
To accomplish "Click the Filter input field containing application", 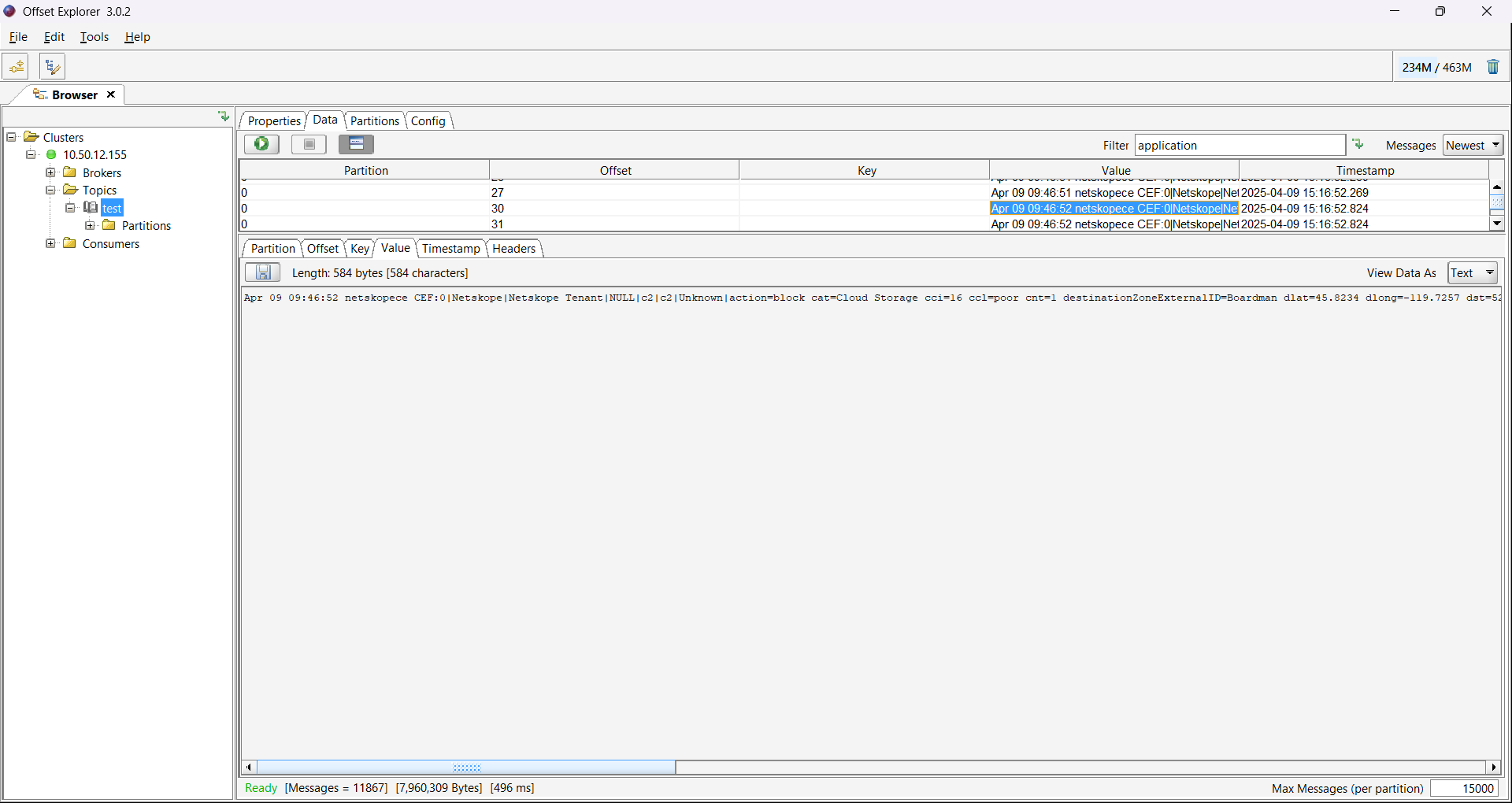I will (1240, 145).
